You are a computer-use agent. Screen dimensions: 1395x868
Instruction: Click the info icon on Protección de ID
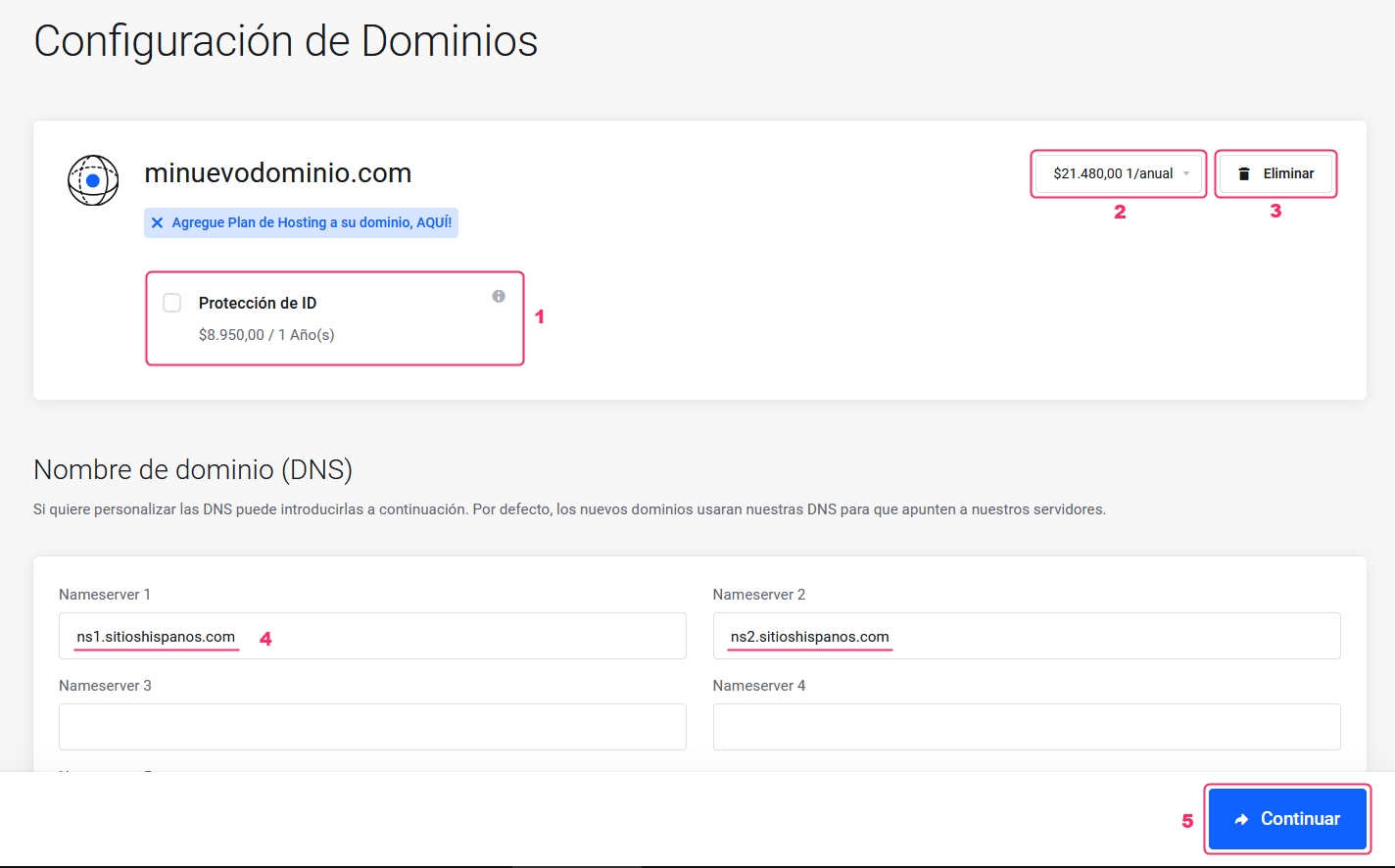pos(499,296)
